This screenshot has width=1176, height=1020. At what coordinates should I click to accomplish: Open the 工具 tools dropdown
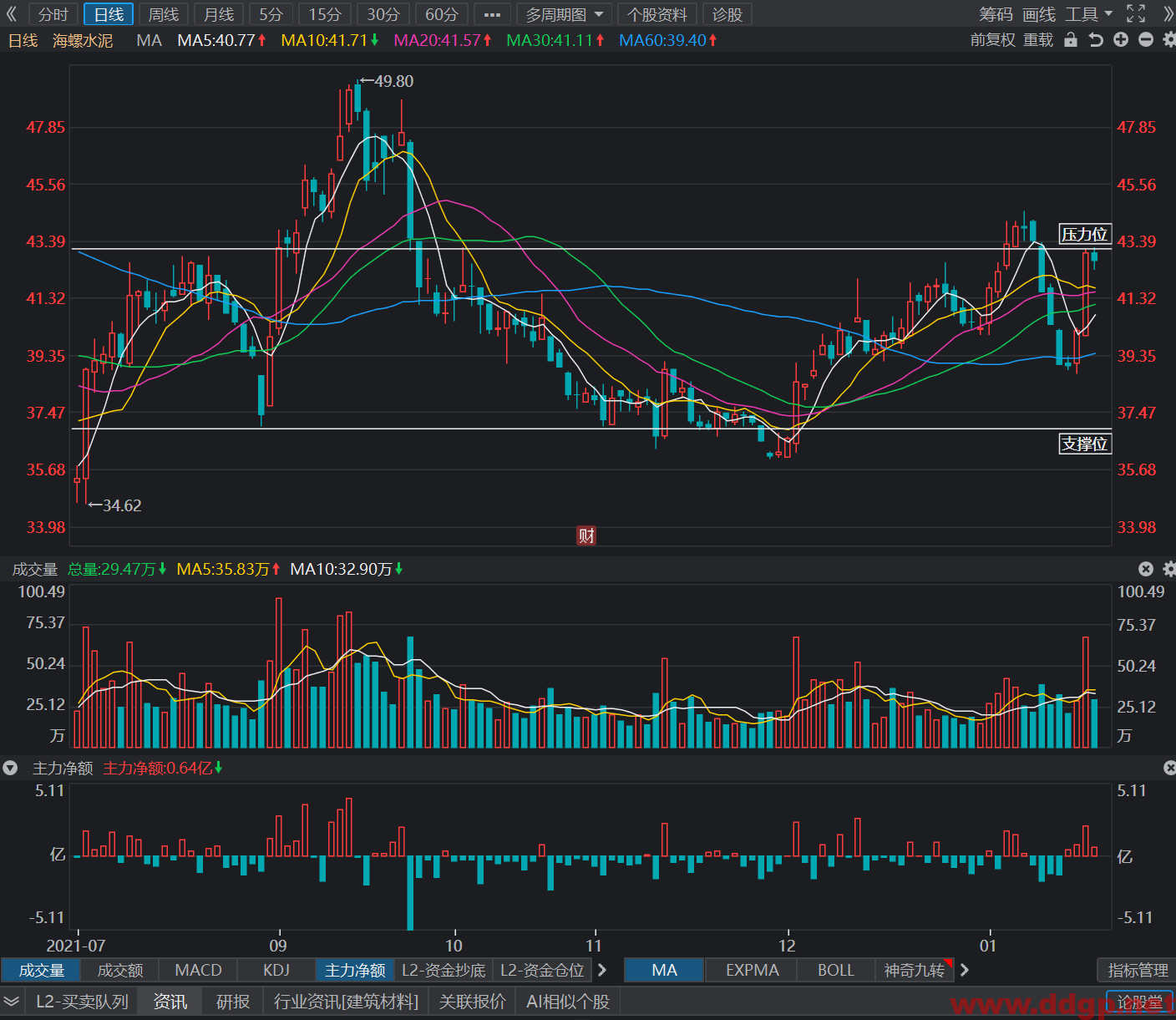click(1089, 14)
